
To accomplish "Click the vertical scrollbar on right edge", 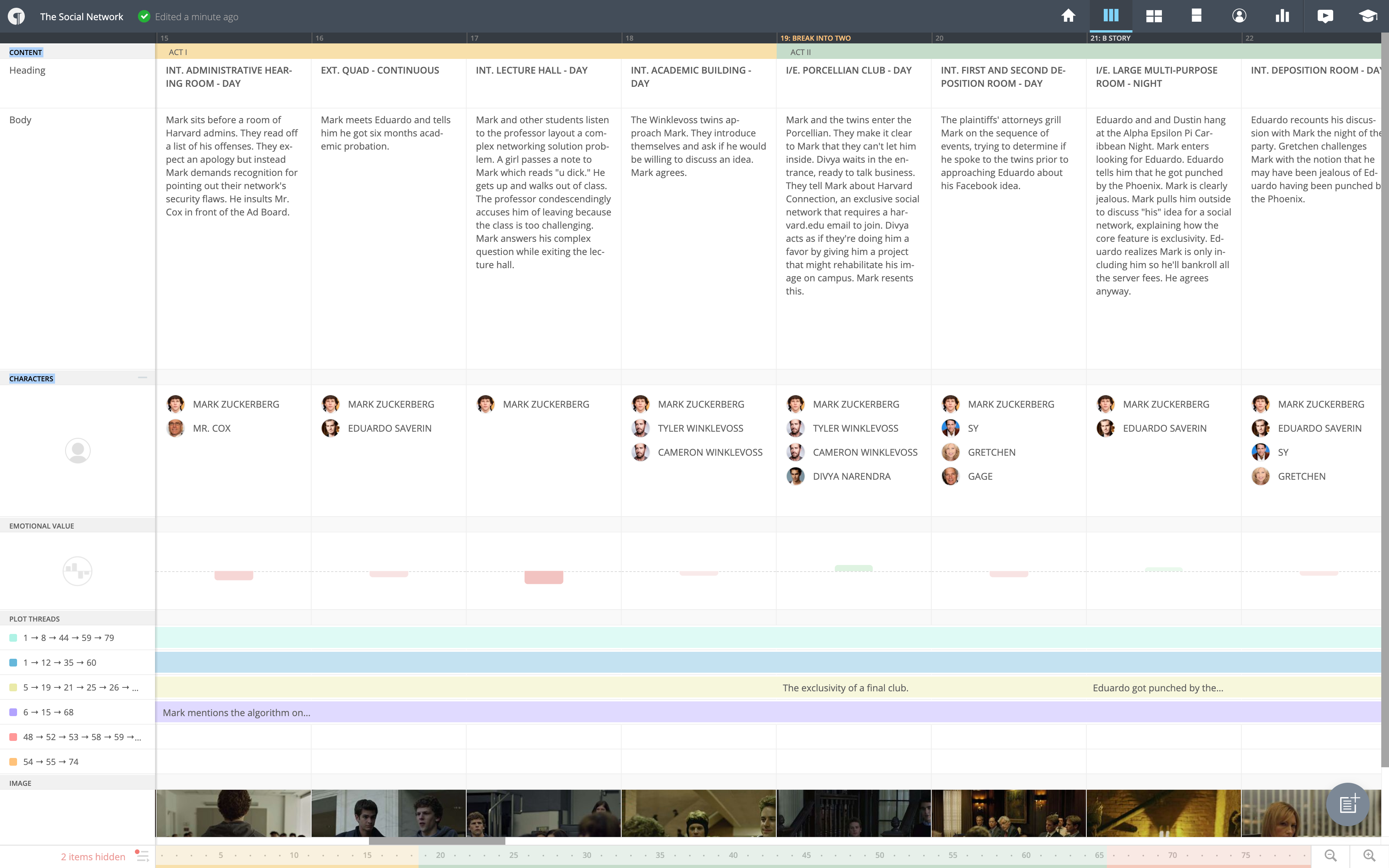I will (x=1384, y=399).
